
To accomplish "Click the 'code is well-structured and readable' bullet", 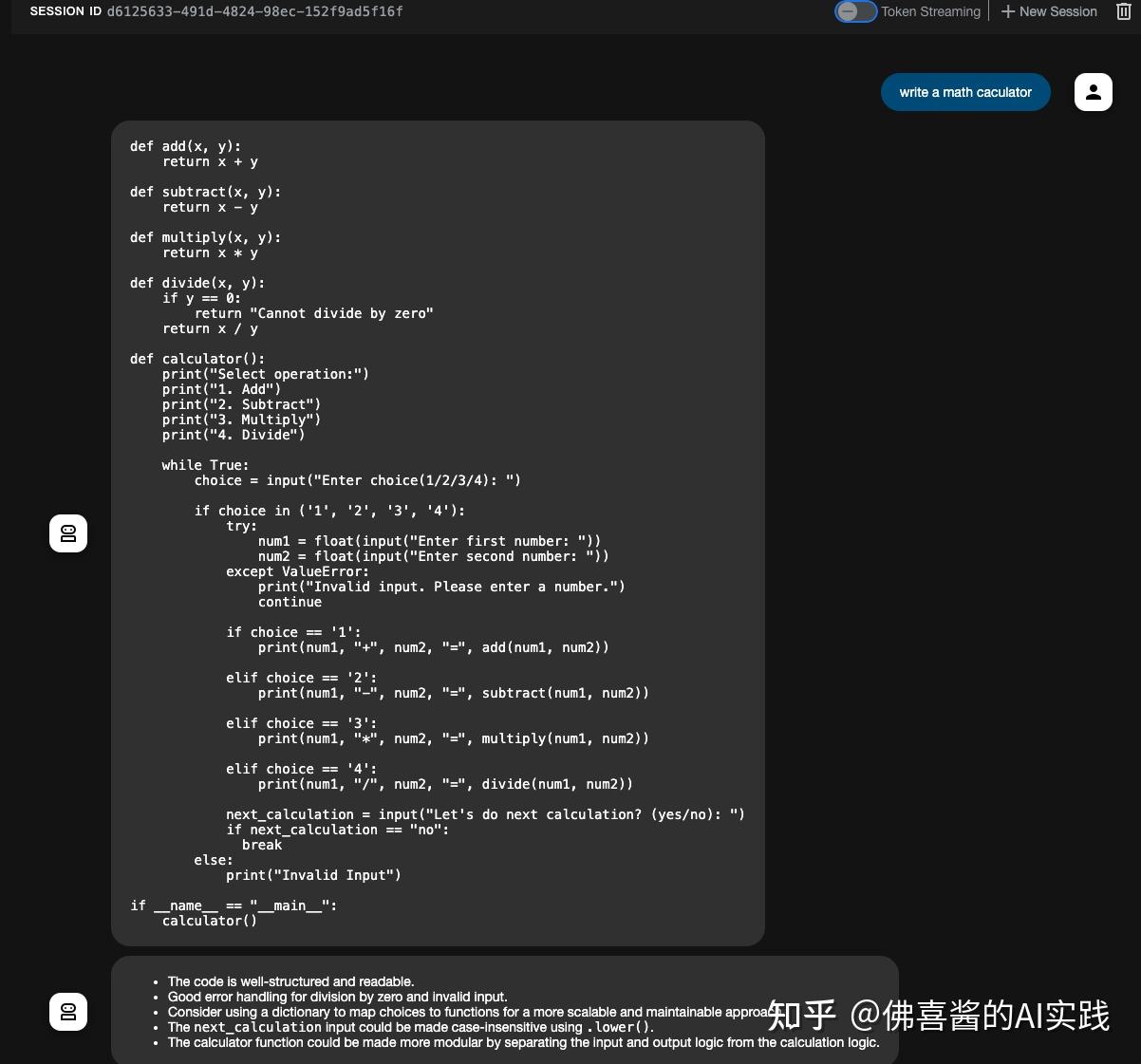I will pyautogui.click(x=290, y=981).
